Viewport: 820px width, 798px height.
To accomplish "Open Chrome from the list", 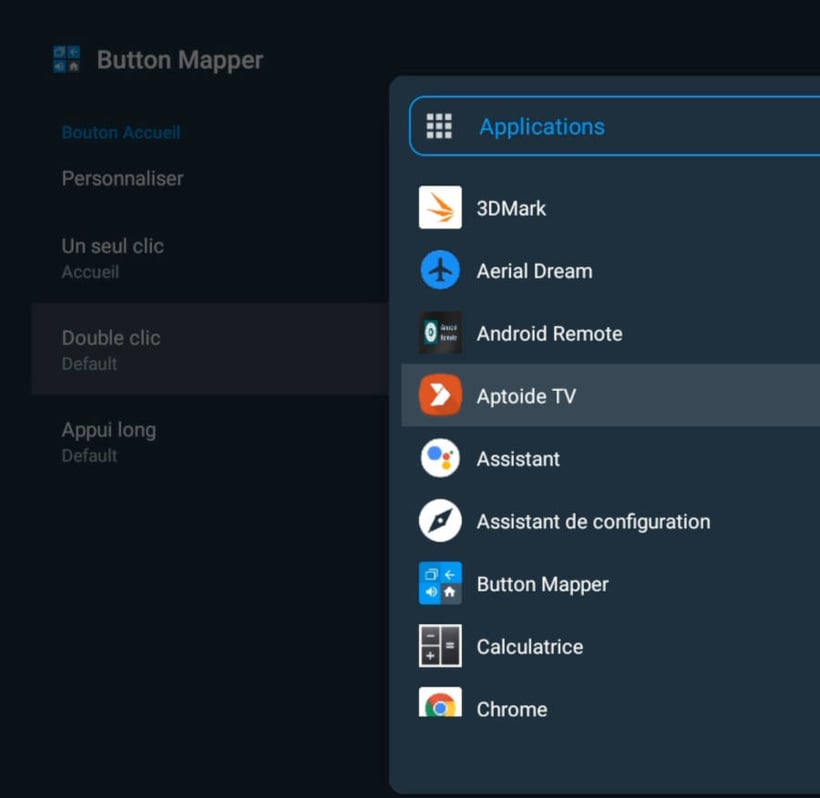I will (440, 709).
